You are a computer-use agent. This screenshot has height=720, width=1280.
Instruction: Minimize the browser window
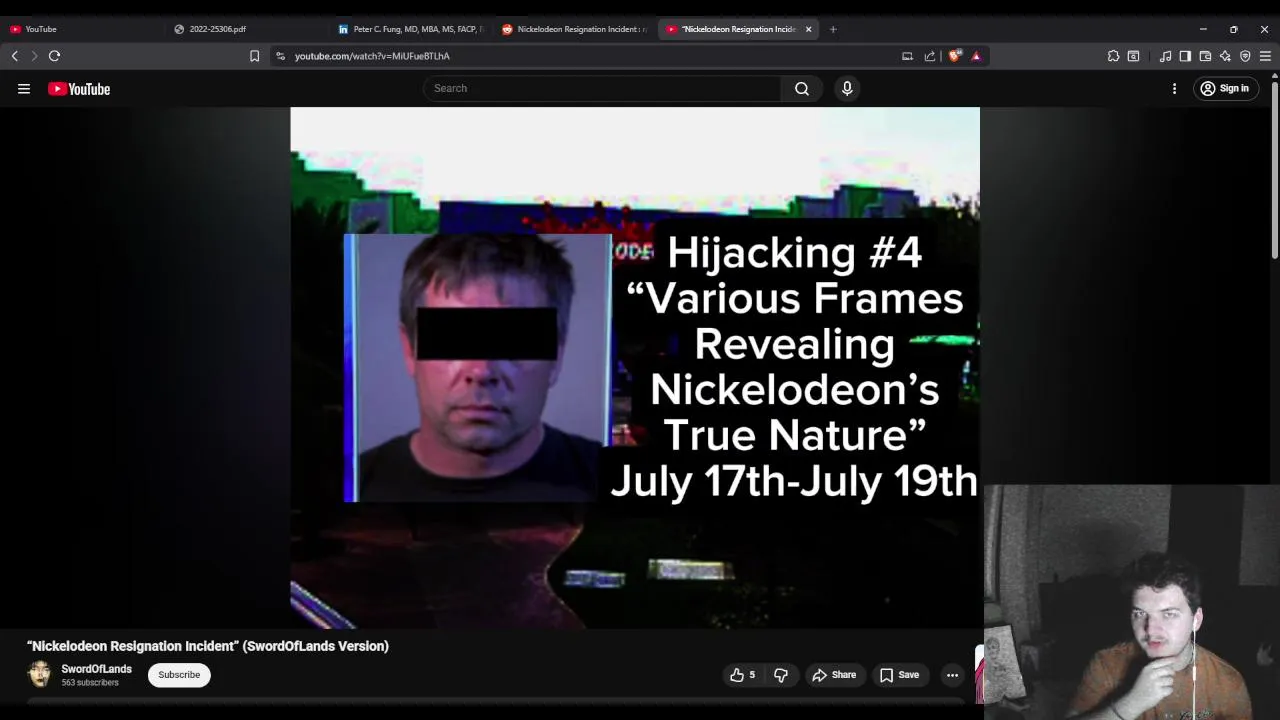coord(1203,29)
